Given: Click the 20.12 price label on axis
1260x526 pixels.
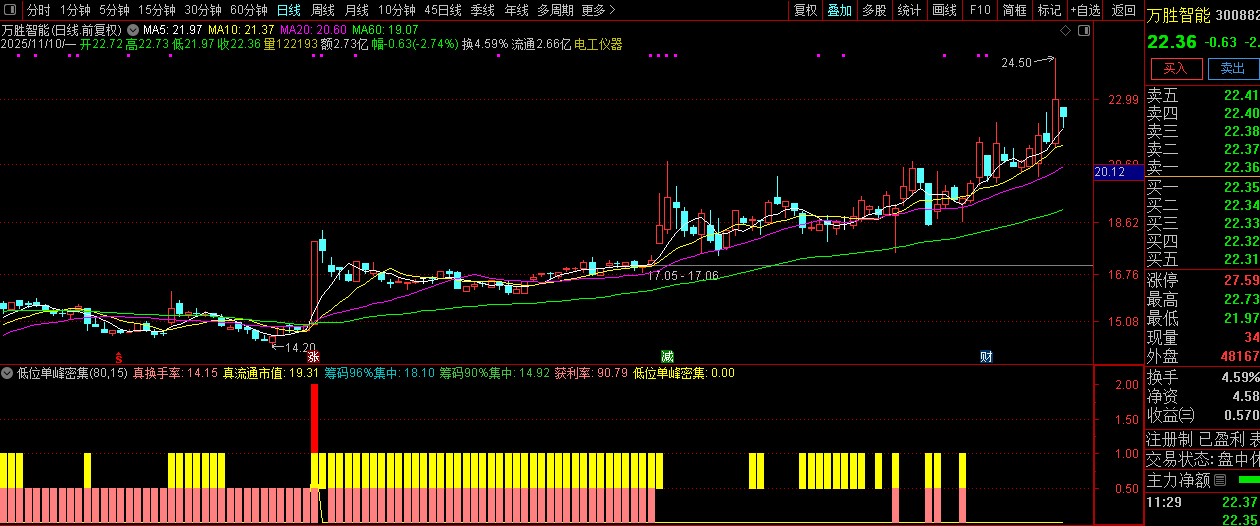Looking at the screenshot, I should point(1110,172).
